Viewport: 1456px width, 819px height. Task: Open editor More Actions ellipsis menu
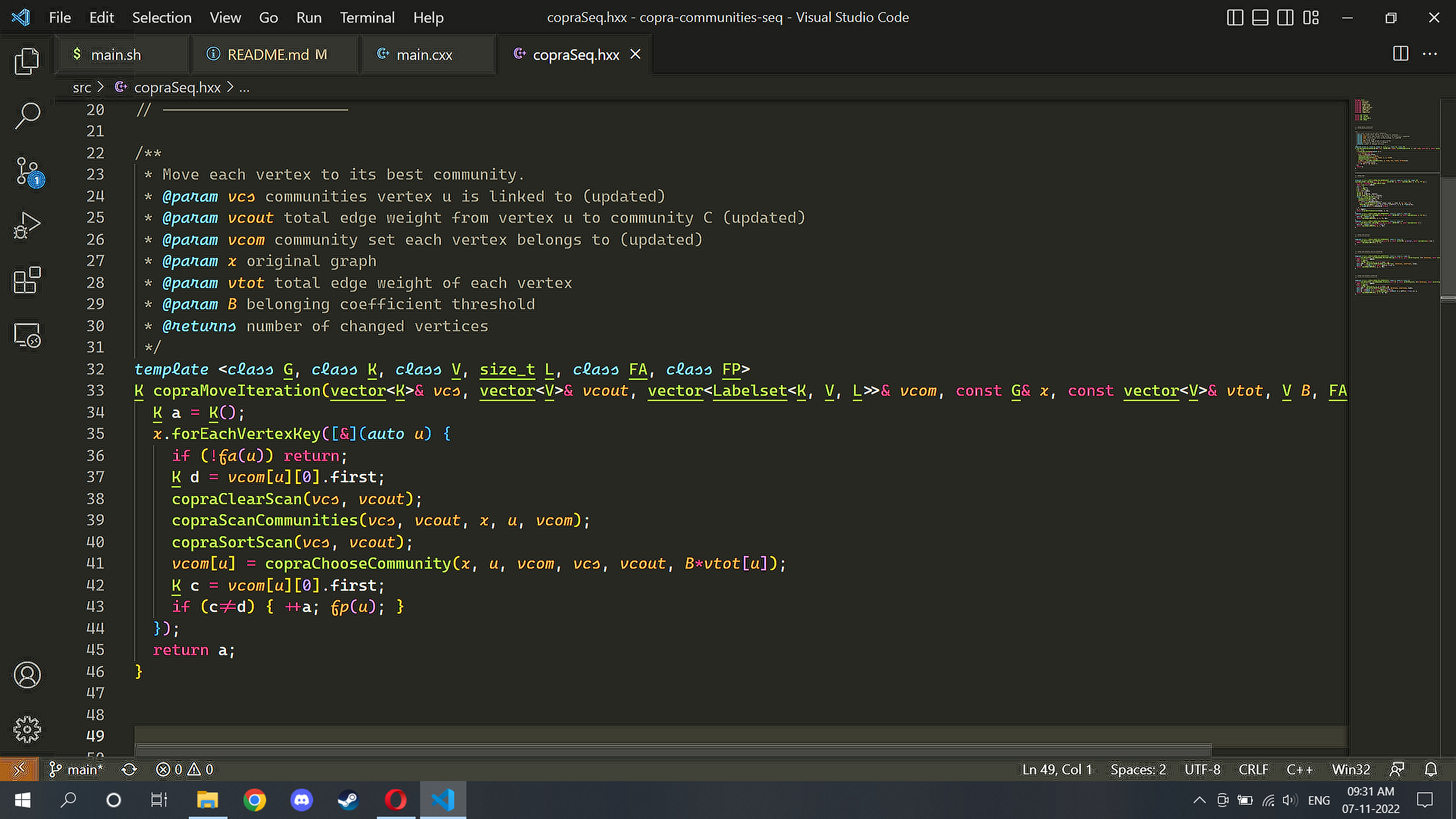click(x=1429, y=54)
